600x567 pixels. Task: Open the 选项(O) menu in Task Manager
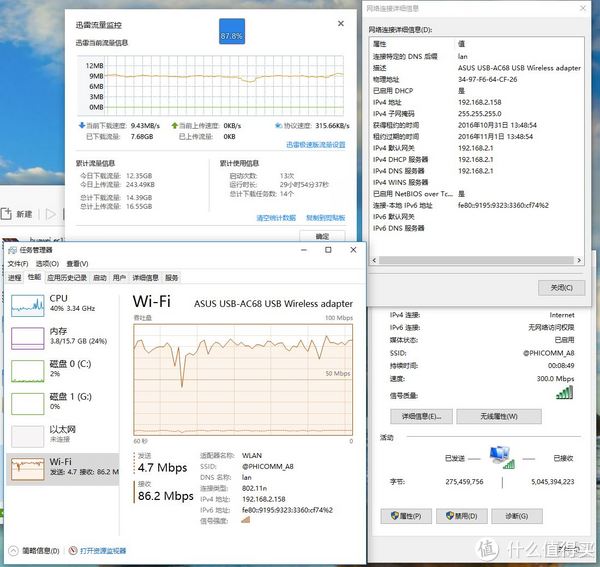coord(47,264)
